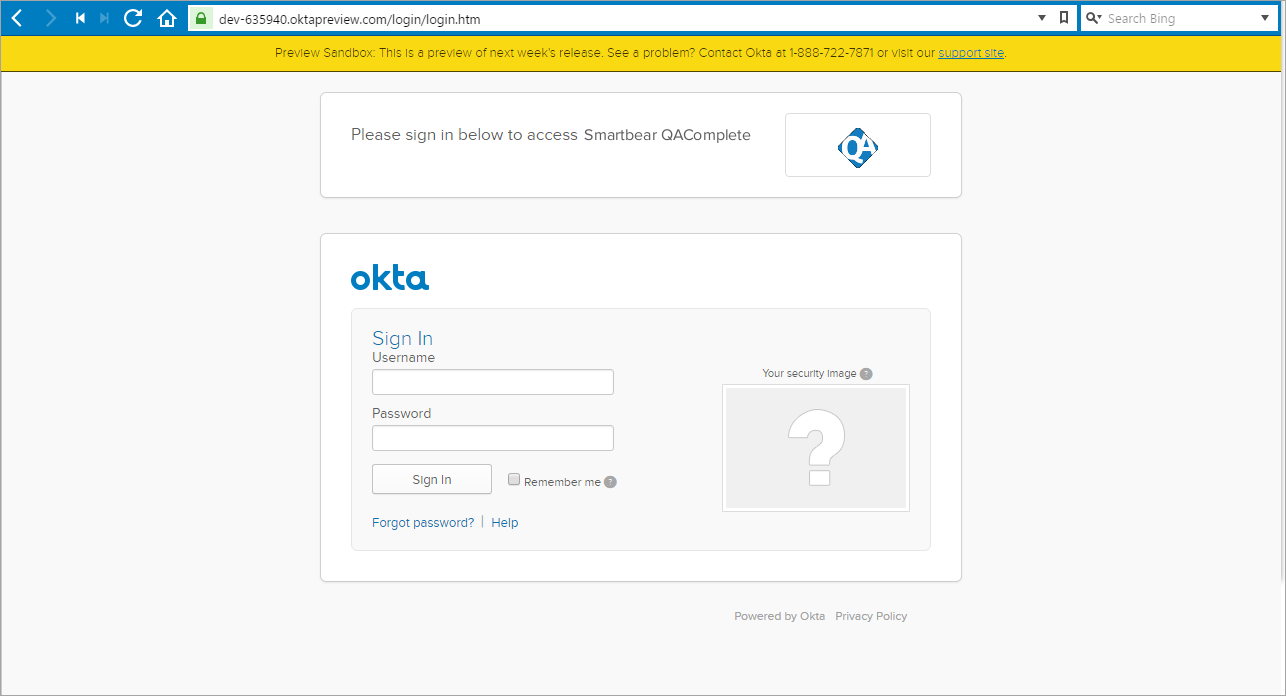This screenshot has height=696, width=1286.
Task: Open the Forgot password link
Action: coord(422,522)
